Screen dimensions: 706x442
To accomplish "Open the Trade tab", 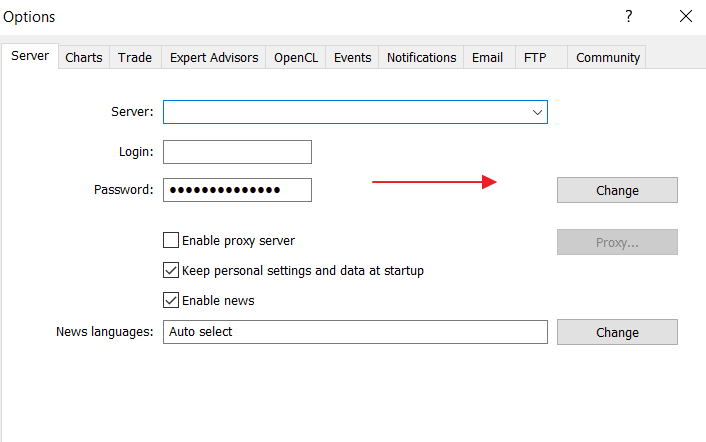I will tap(135, 58).
